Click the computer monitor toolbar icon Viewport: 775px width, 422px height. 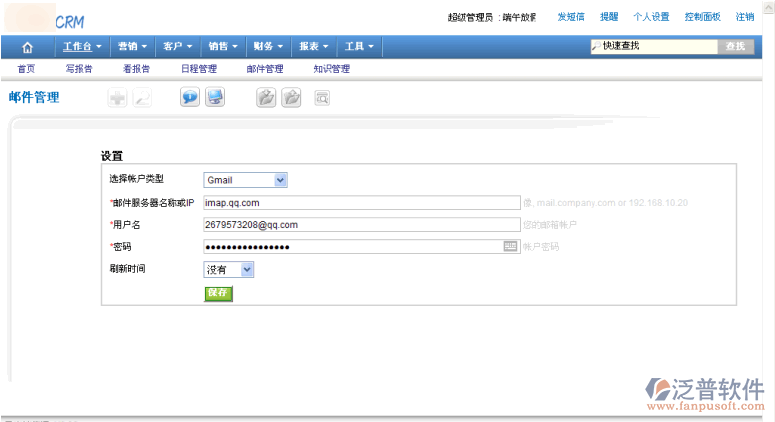point(215,98)
